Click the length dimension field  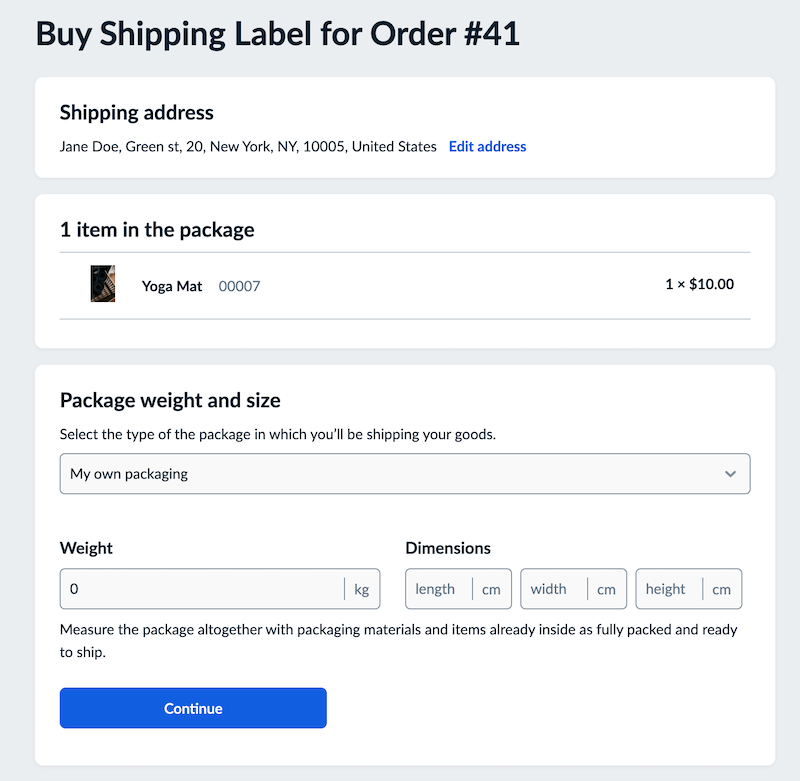pyautogui.click(x=439, y=589)
